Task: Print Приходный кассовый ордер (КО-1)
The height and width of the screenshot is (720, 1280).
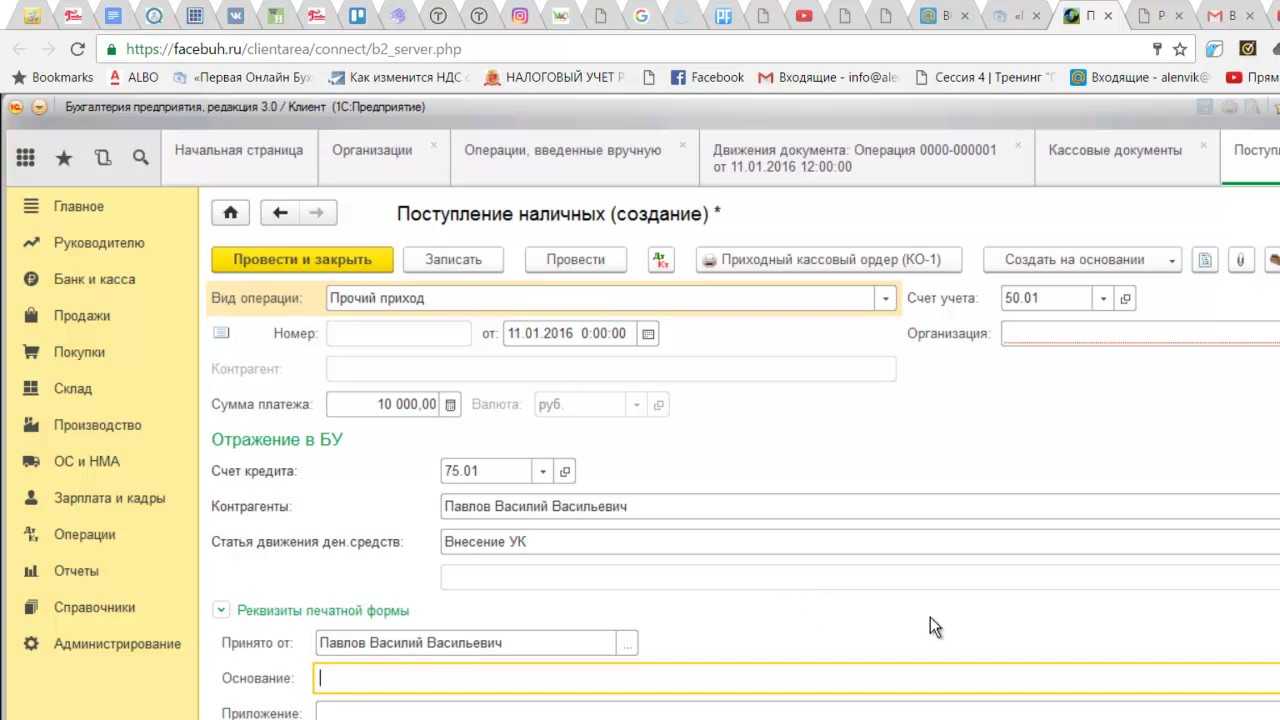Action: pos(829,260)
